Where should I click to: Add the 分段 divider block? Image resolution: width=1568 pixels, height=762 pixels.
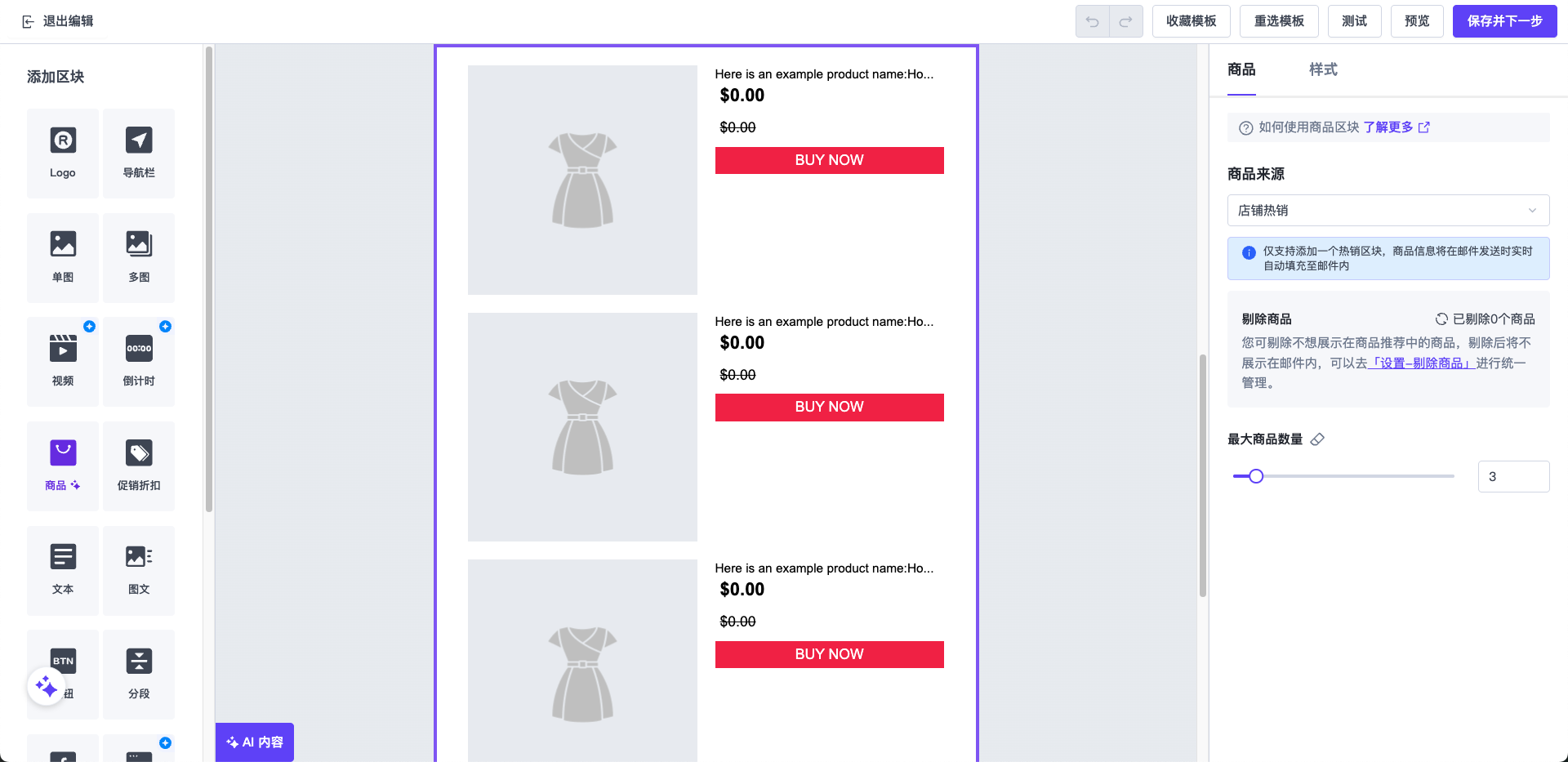(139, 675)
